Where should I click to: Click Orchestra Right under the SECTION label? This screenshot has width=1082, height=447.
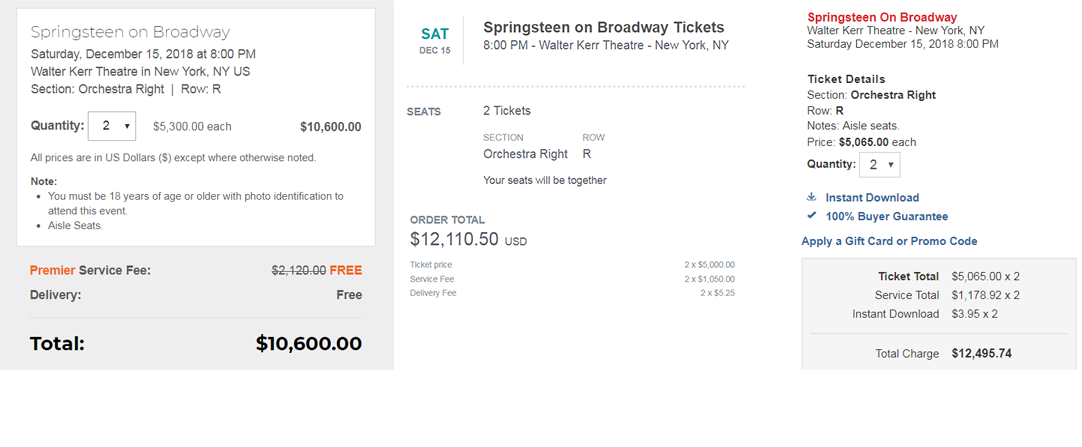point(525,154)
